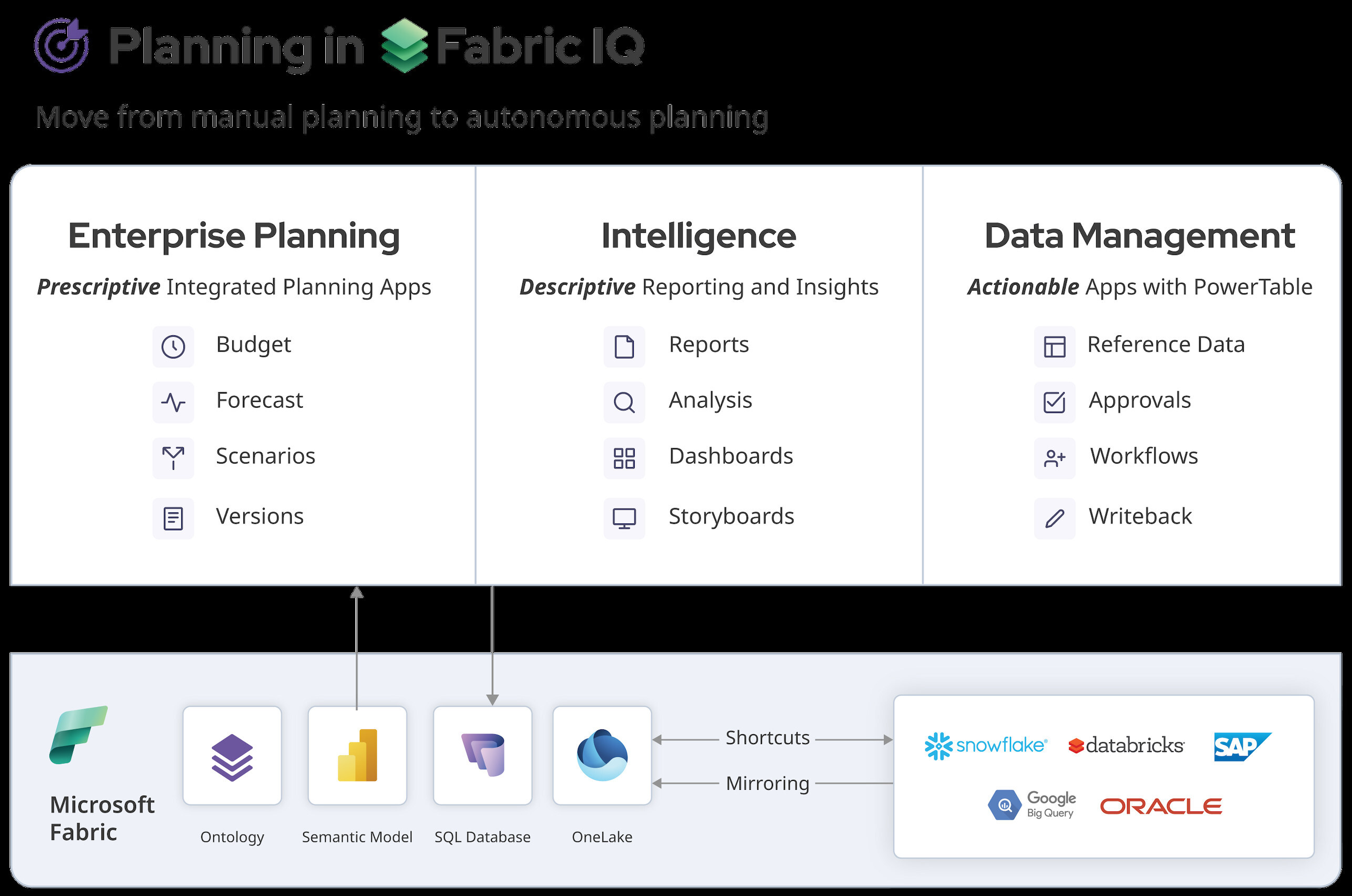This screenshot has width=1352, height=896.
Task: Click the Enterprise Planning heading
Action: pos(234,236)
